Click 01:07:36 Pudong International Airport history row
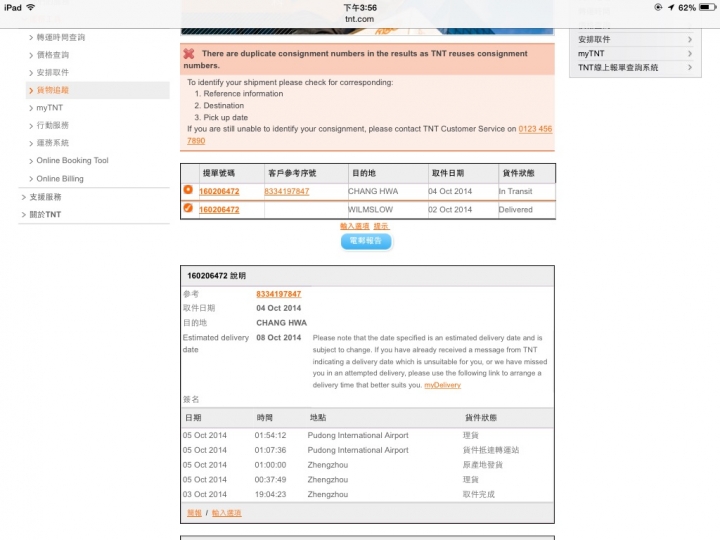Image resolution: width=720 pixels, height=540 pixels. click(x=367, y=450)
